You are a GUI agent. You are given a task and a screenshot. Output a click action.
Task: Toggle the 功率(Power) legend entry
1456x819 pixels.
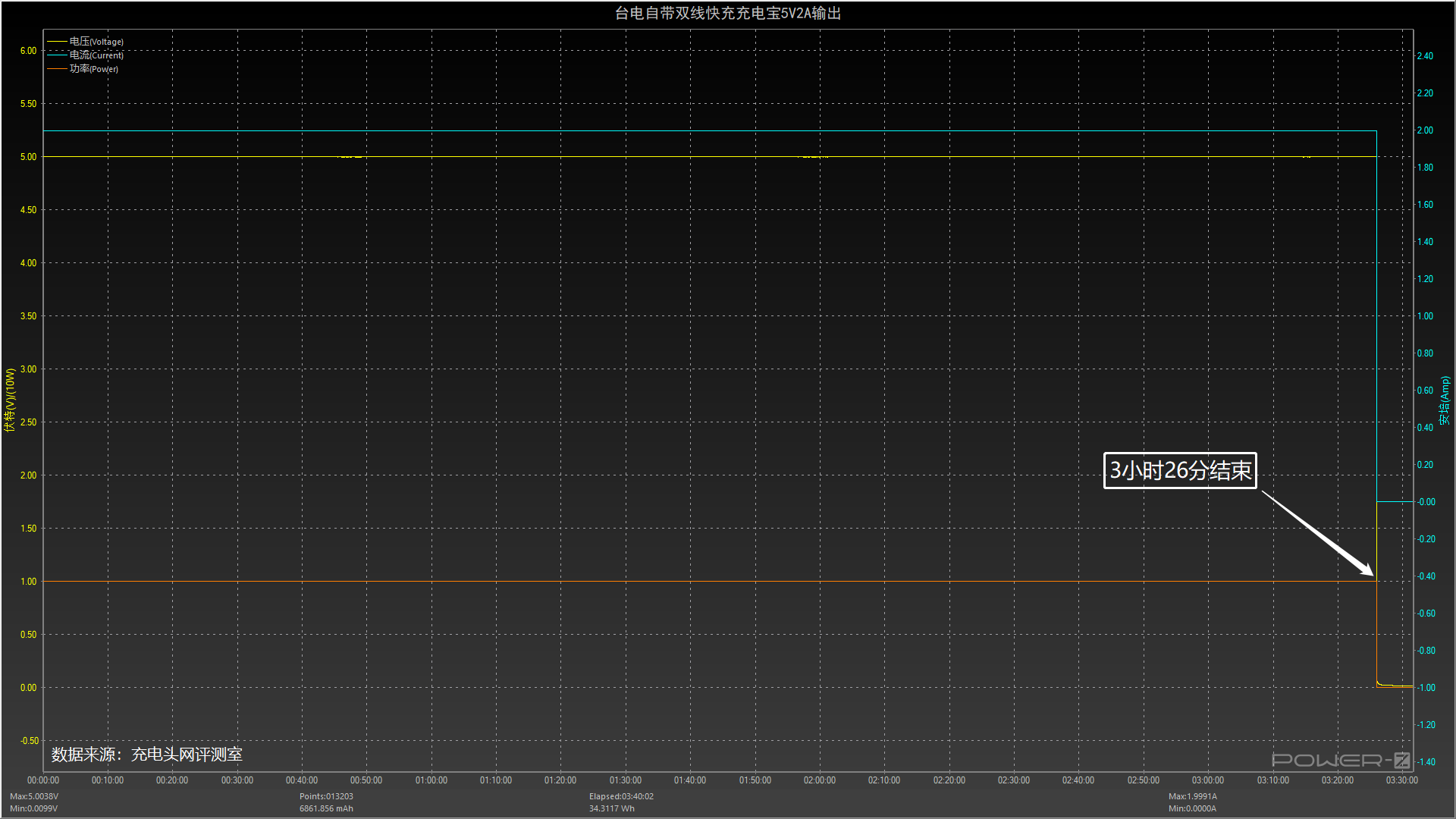94,69
